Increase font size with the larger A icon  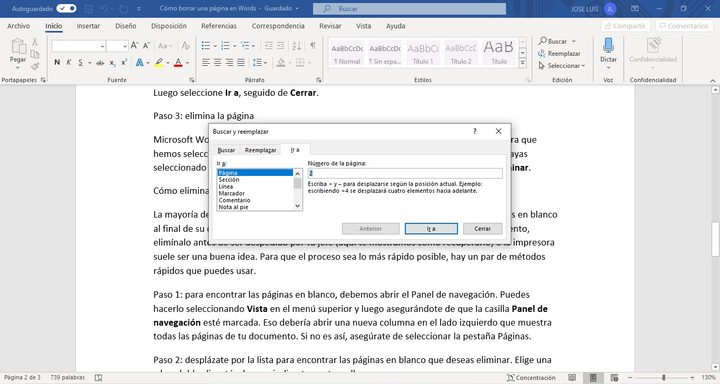point(134,45)
